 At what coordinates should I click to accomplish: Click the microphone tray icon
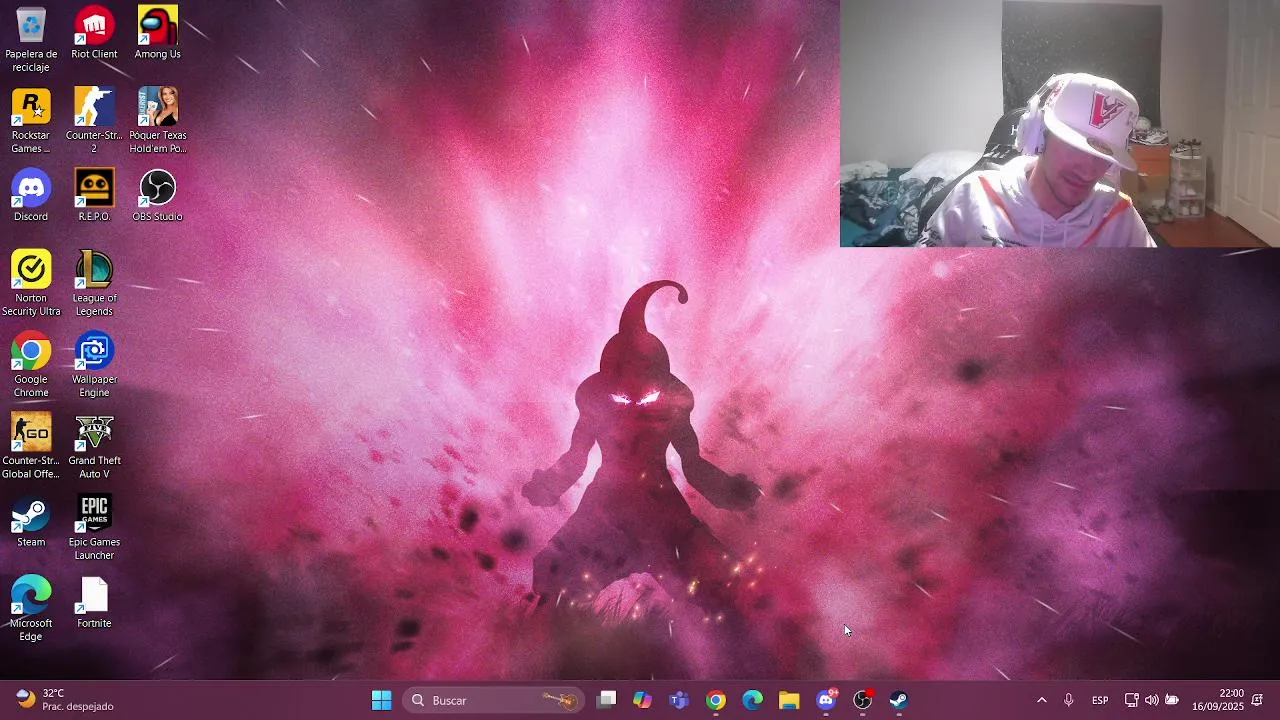[1068, 700]
